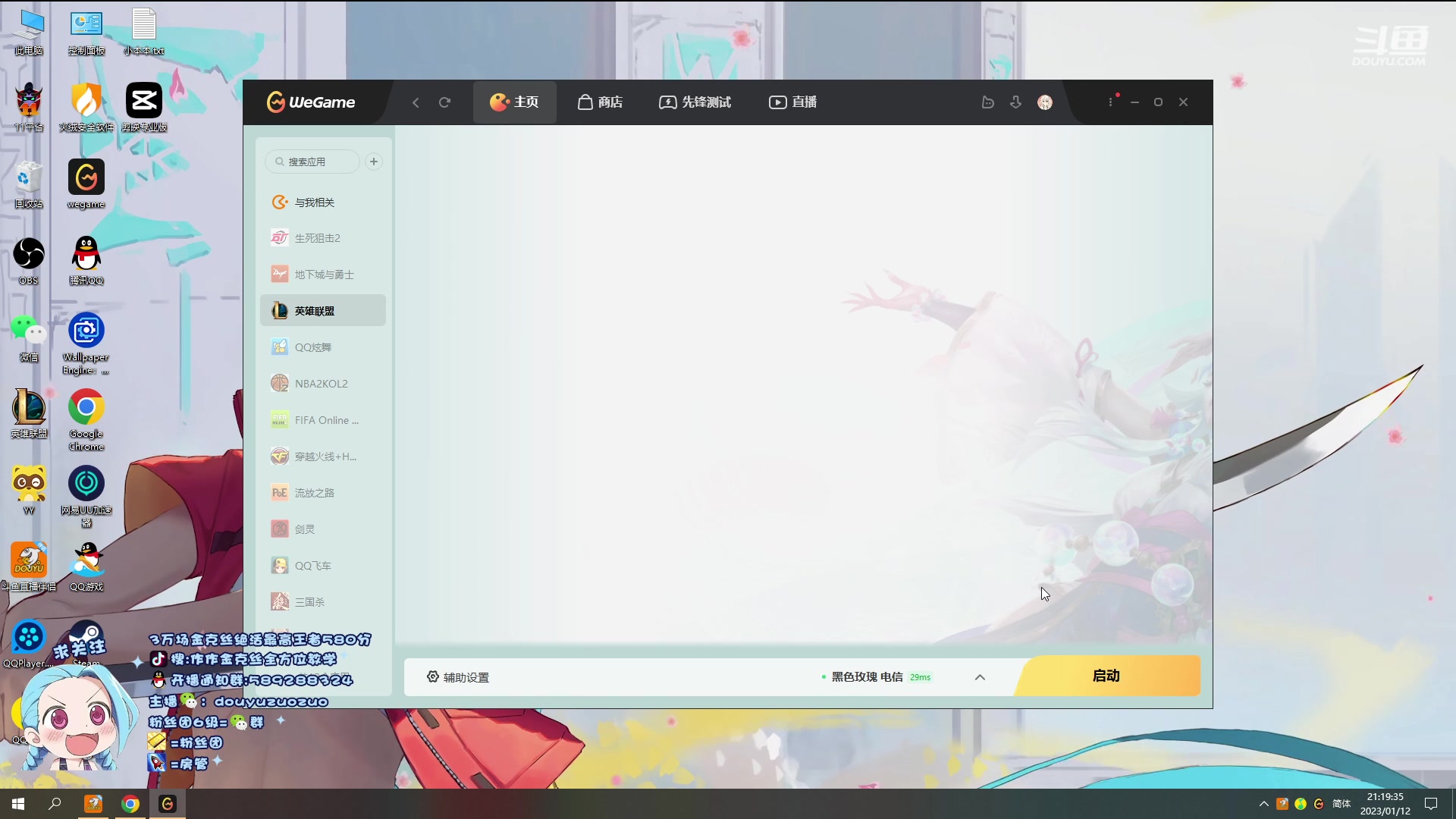This screenshot has height=819, width=1456.
Task: Click the WeGame taskbar icon
Action: click(168, 804)
